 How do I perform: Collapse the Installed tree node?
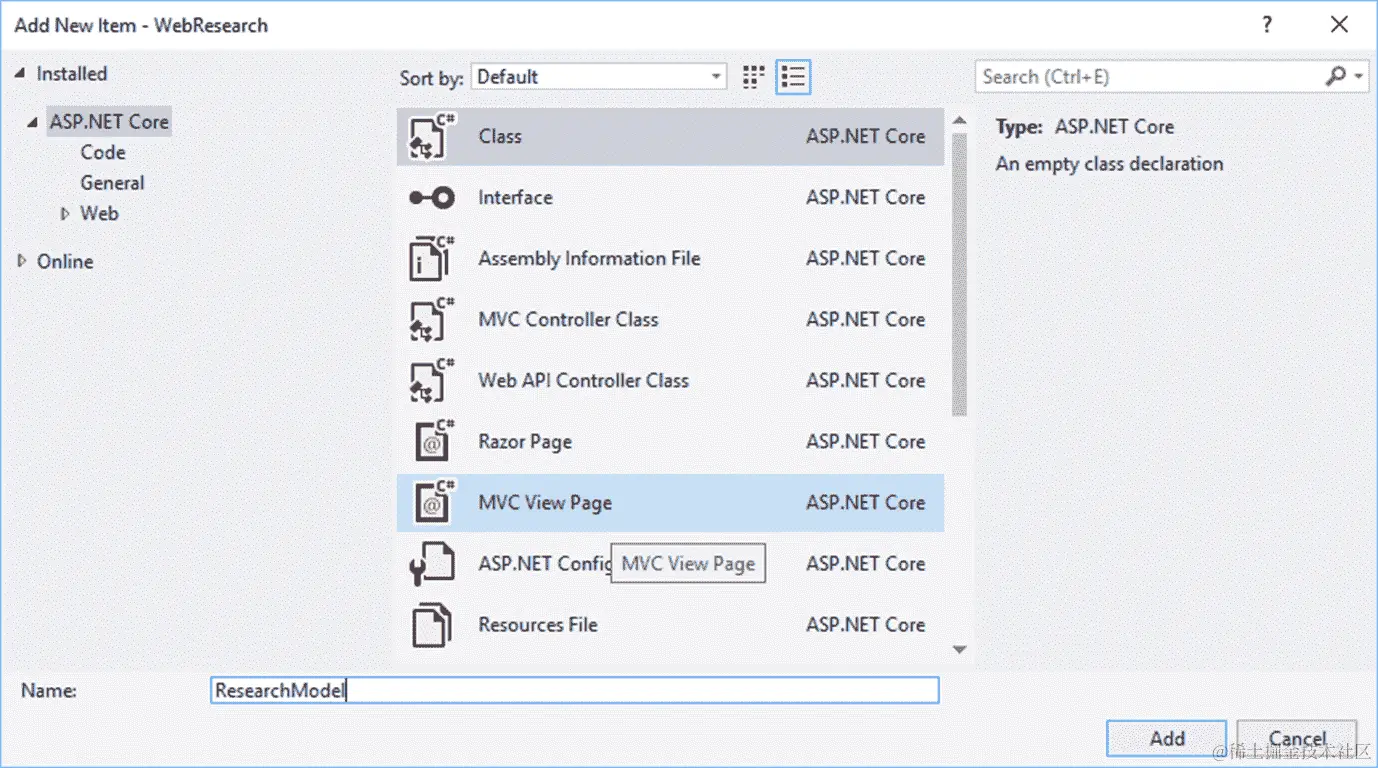pos(21,74)
